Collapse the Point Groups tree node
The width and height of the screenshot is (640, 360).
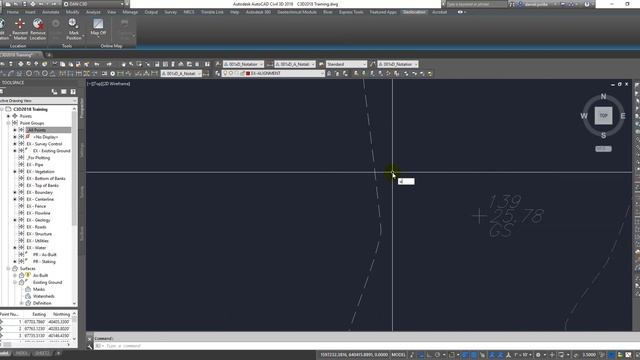click(x=8, y=123)
